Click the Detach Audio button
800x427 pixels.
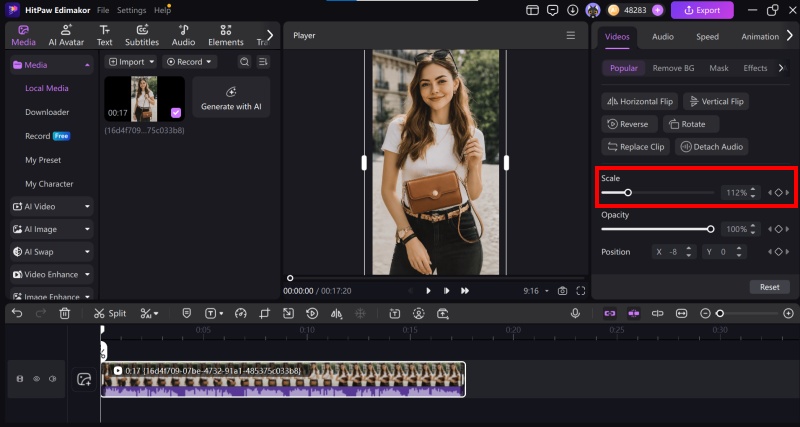tap(712, 147)
